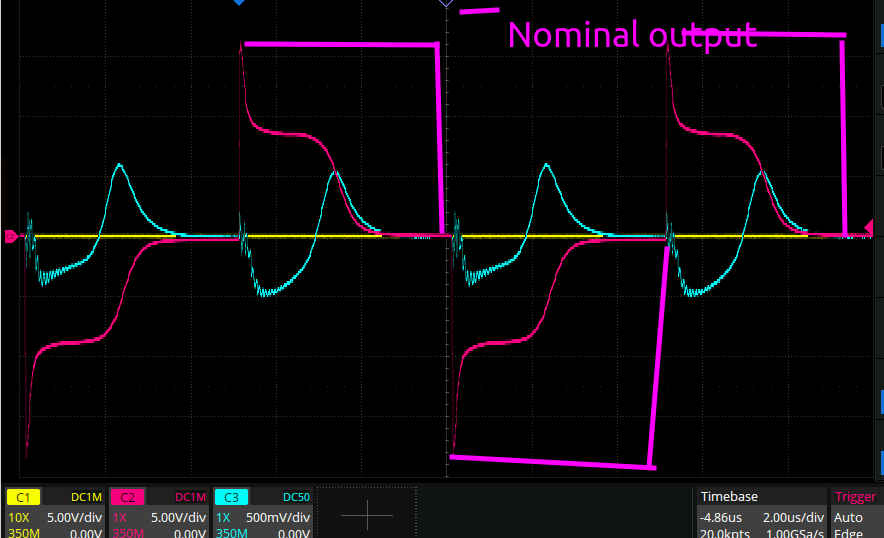Click the 2.00us/div timebase value

point(791,518)
